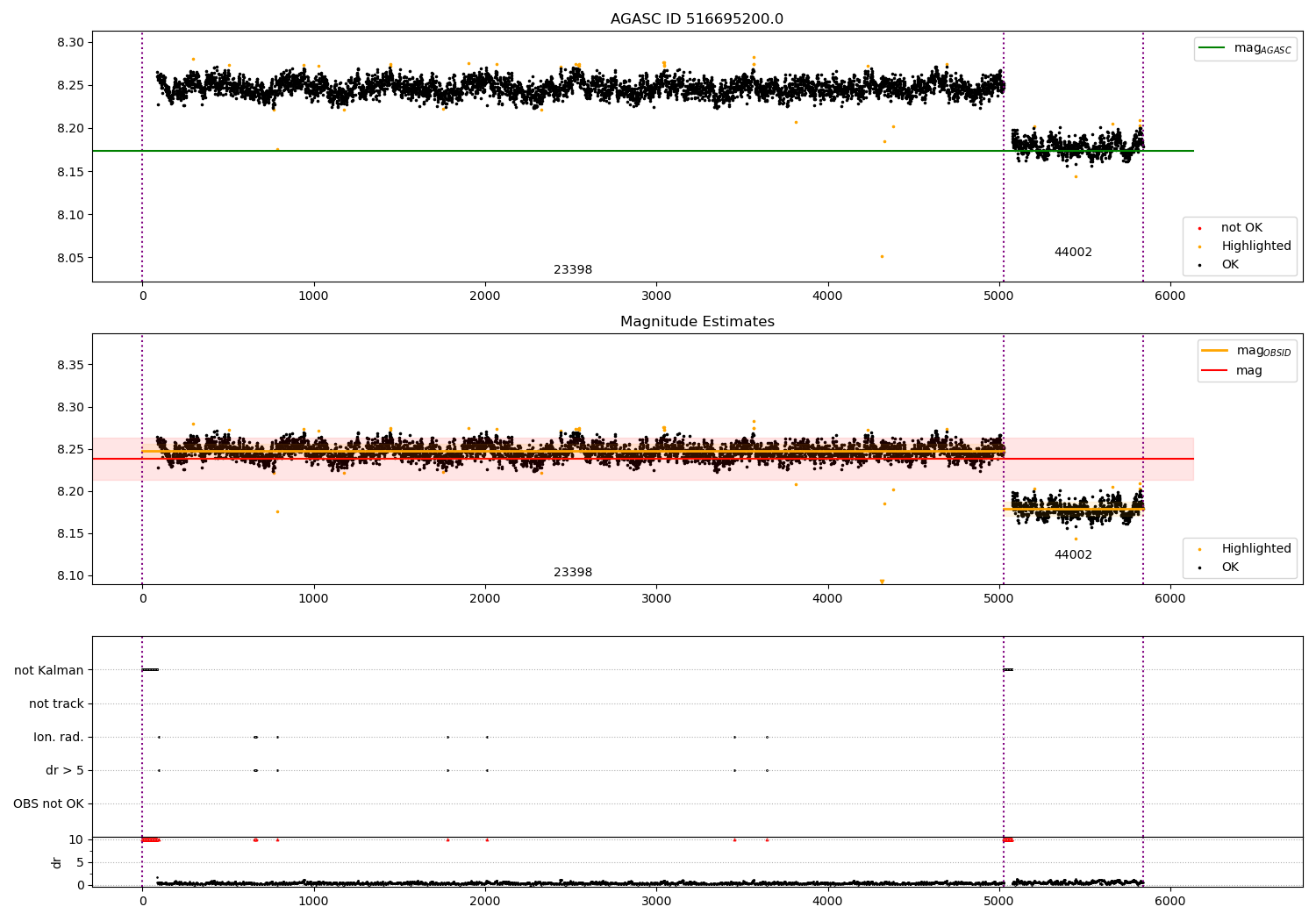
Task: Select the mag AGASC legend entry label
Action: tap(1262, 48)
